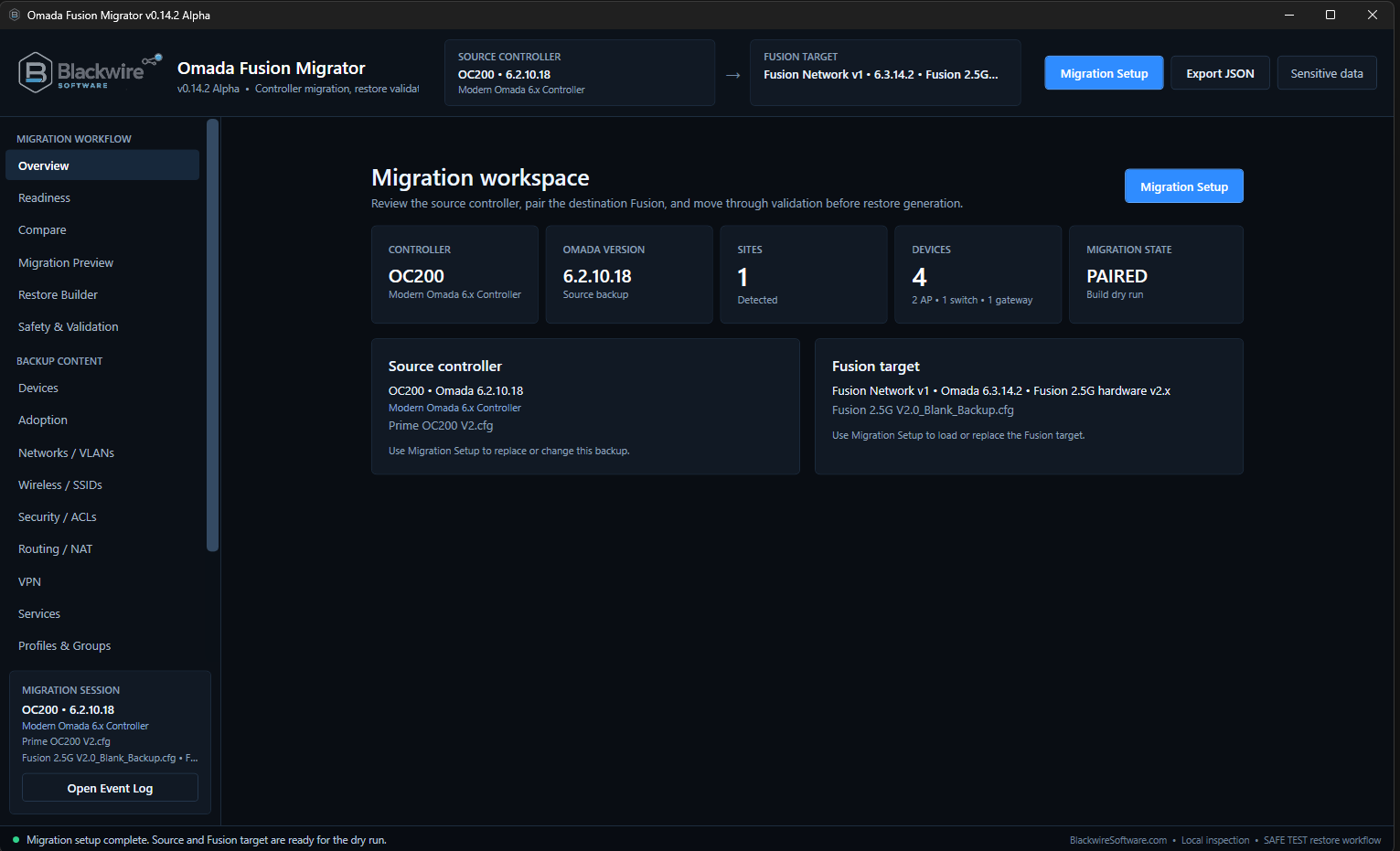Screen dimensions: 1400x851
Task: Click the Migration State PAIRED card
Action: click(1156, 274)
